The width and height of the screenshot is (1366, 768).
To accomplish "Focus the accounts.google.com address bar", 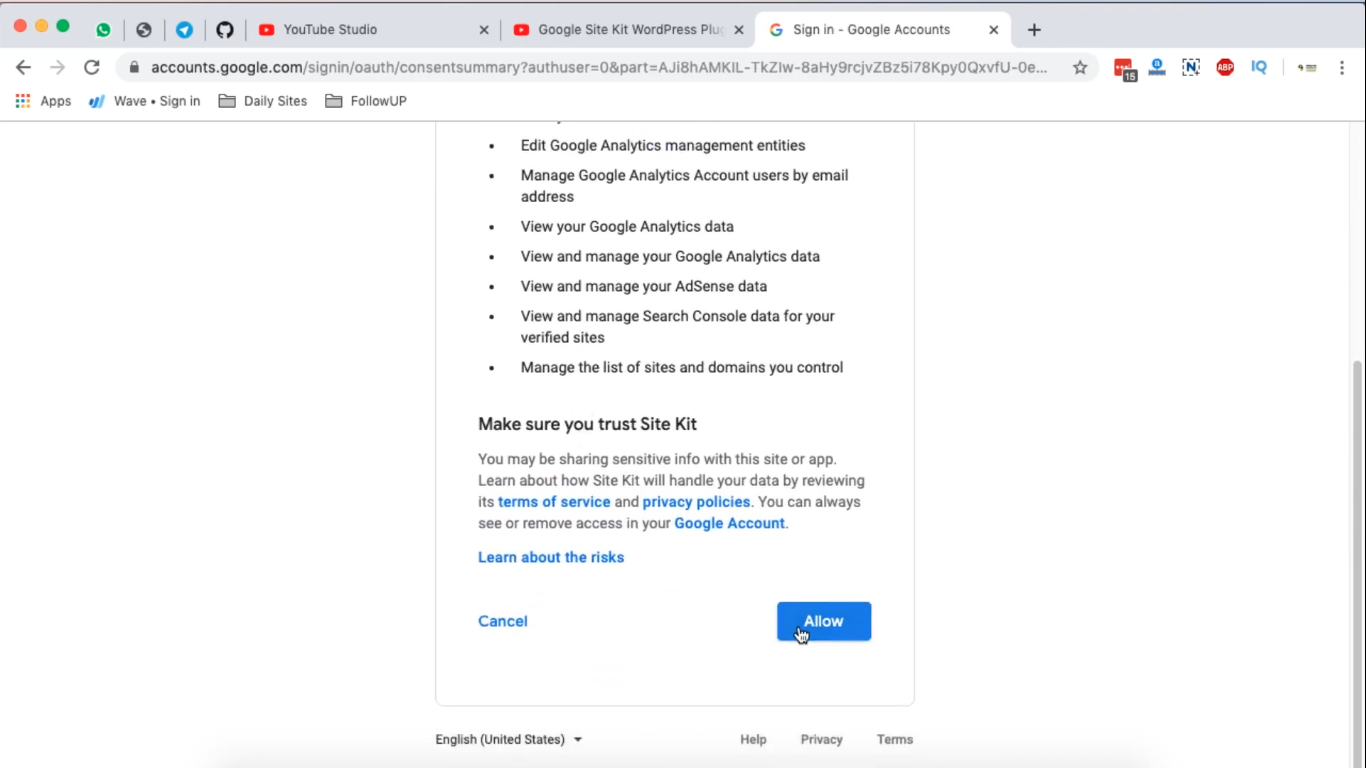I will click(600, 68).
